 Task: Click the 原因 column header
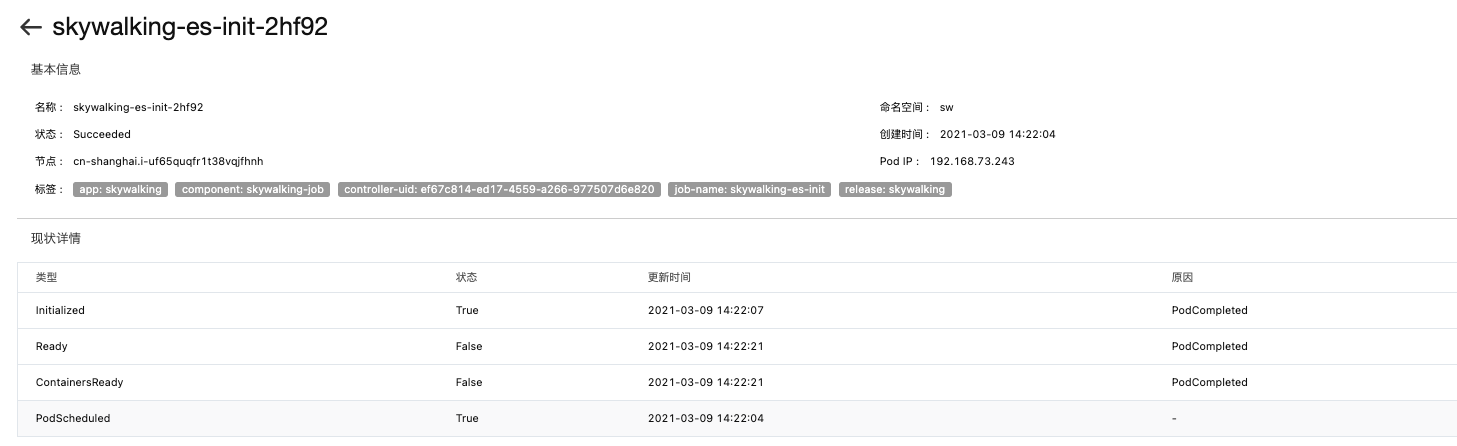pos(1183,277)
